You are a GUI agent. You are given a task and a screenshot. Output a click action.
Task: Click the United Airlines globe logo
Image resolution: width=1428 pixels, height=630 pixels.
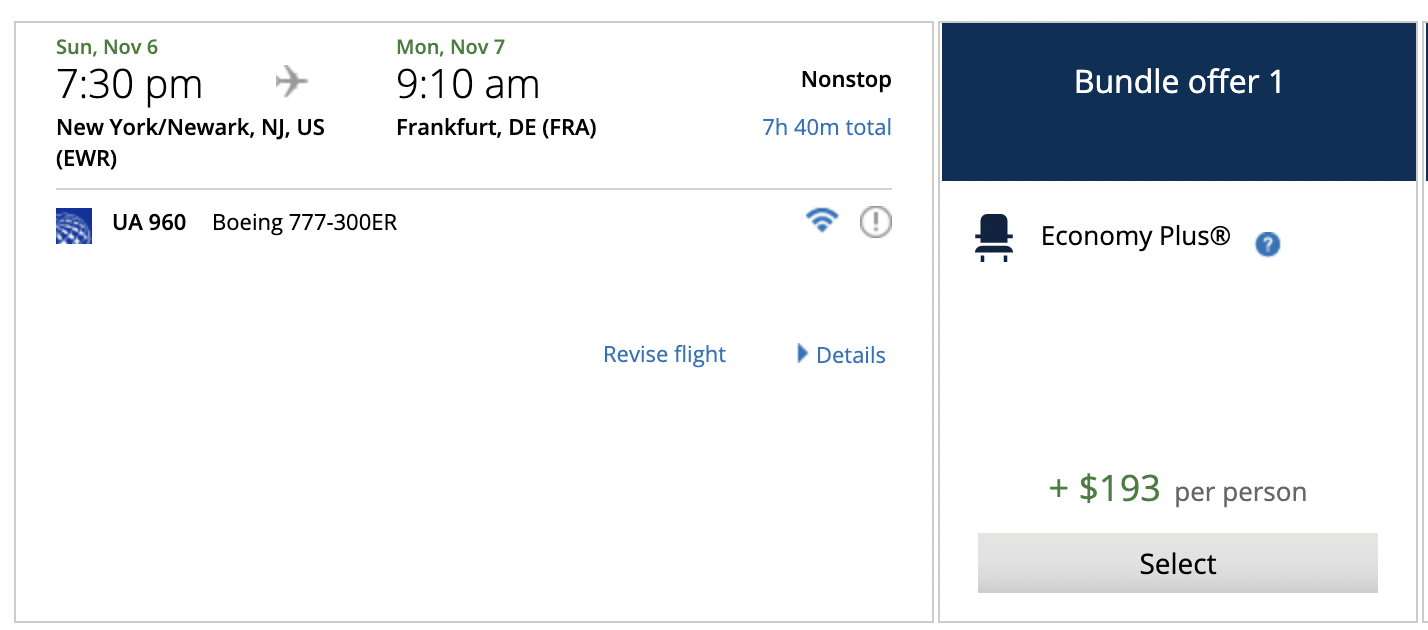(74, 226)
